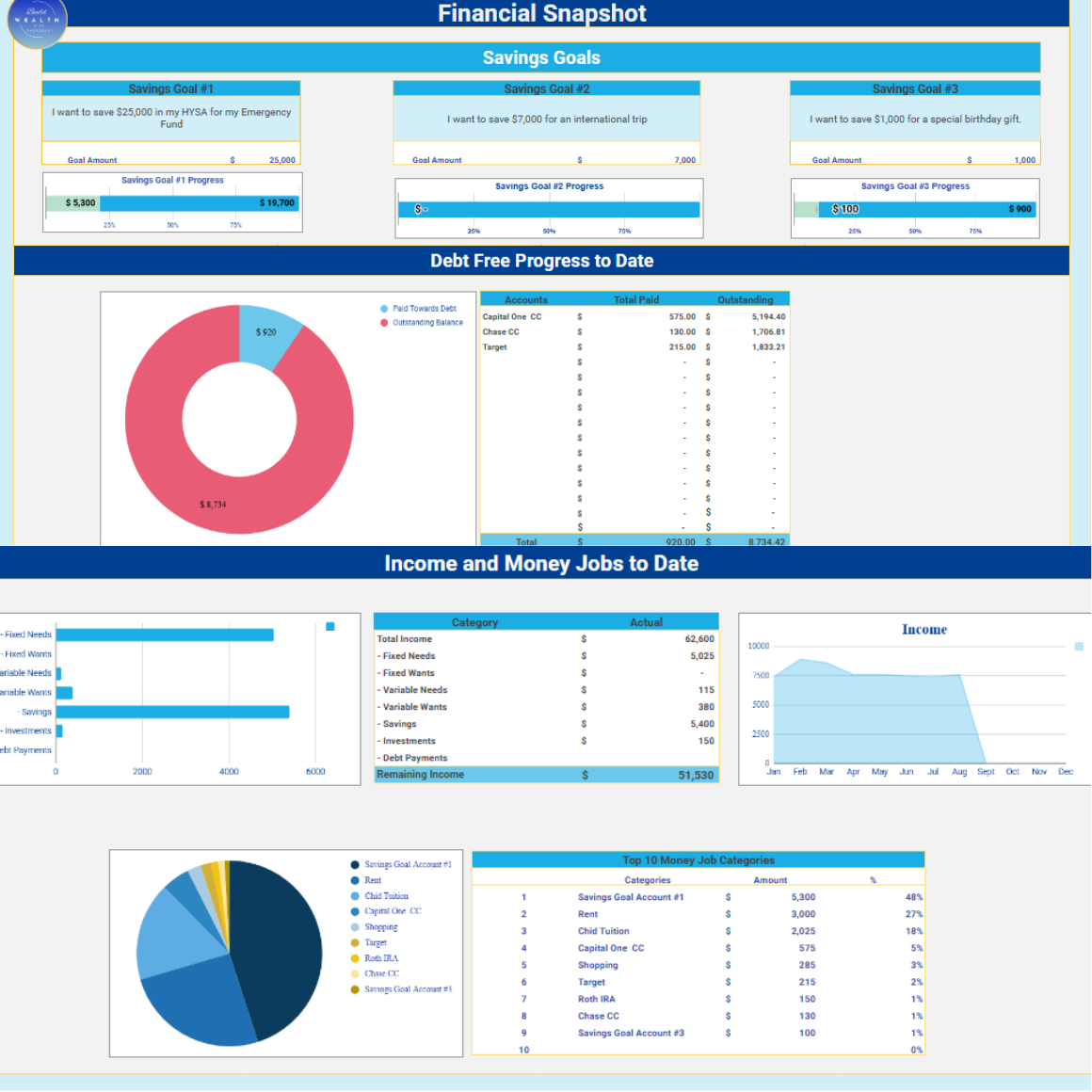
Task: Click the Rent legend dot
Action: pyautogui.click(x=355, y=880)
